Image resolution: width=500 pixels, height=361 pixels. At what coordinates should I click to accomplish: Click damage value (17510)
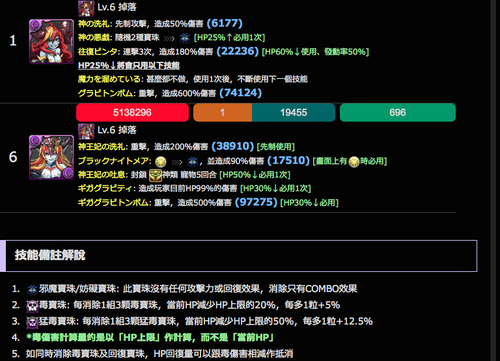(x=288, y=160)
